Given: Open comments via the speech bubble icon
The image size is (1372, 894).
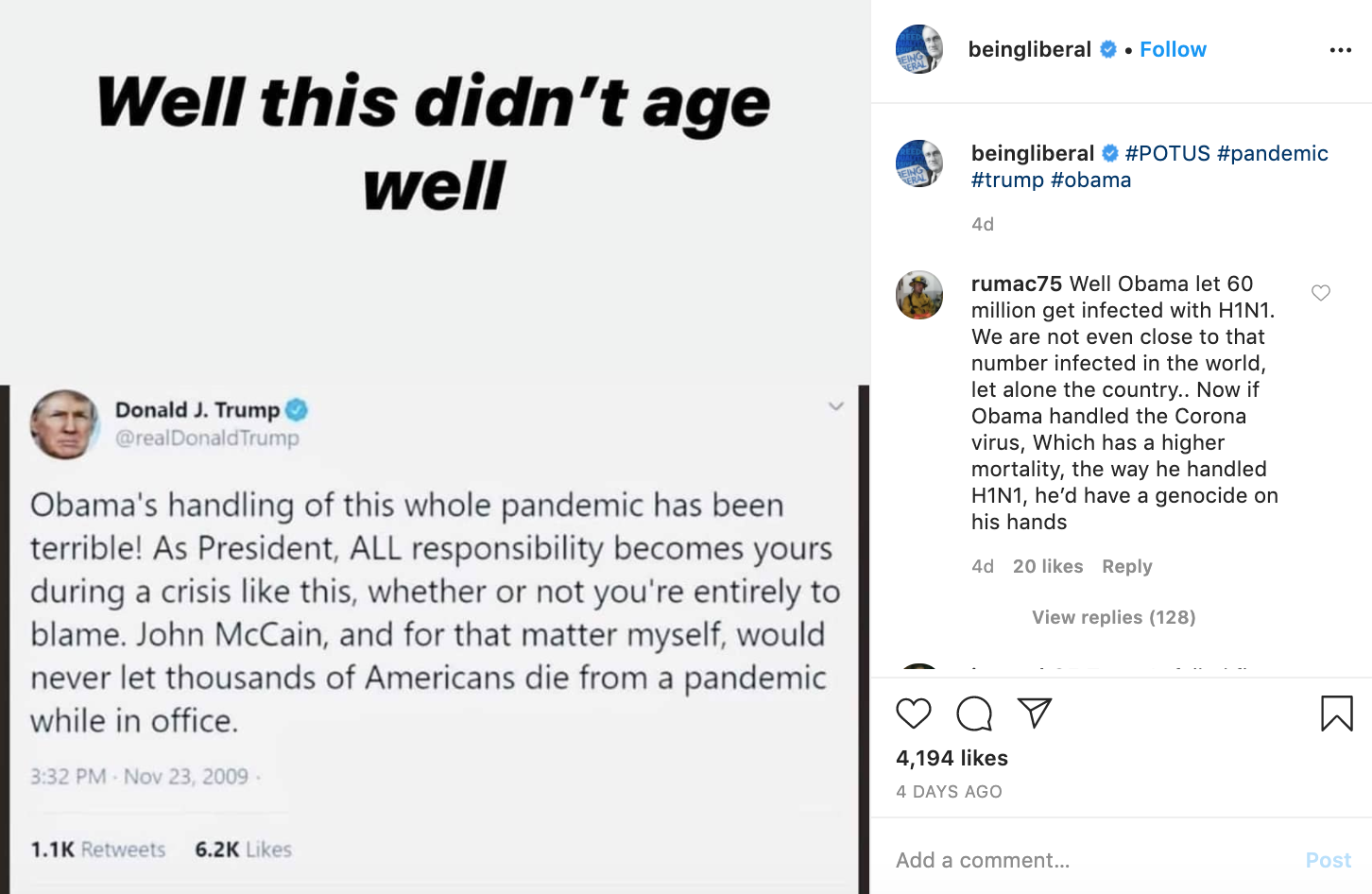Looking at the screenshot, I should click(x=974, y=713).
